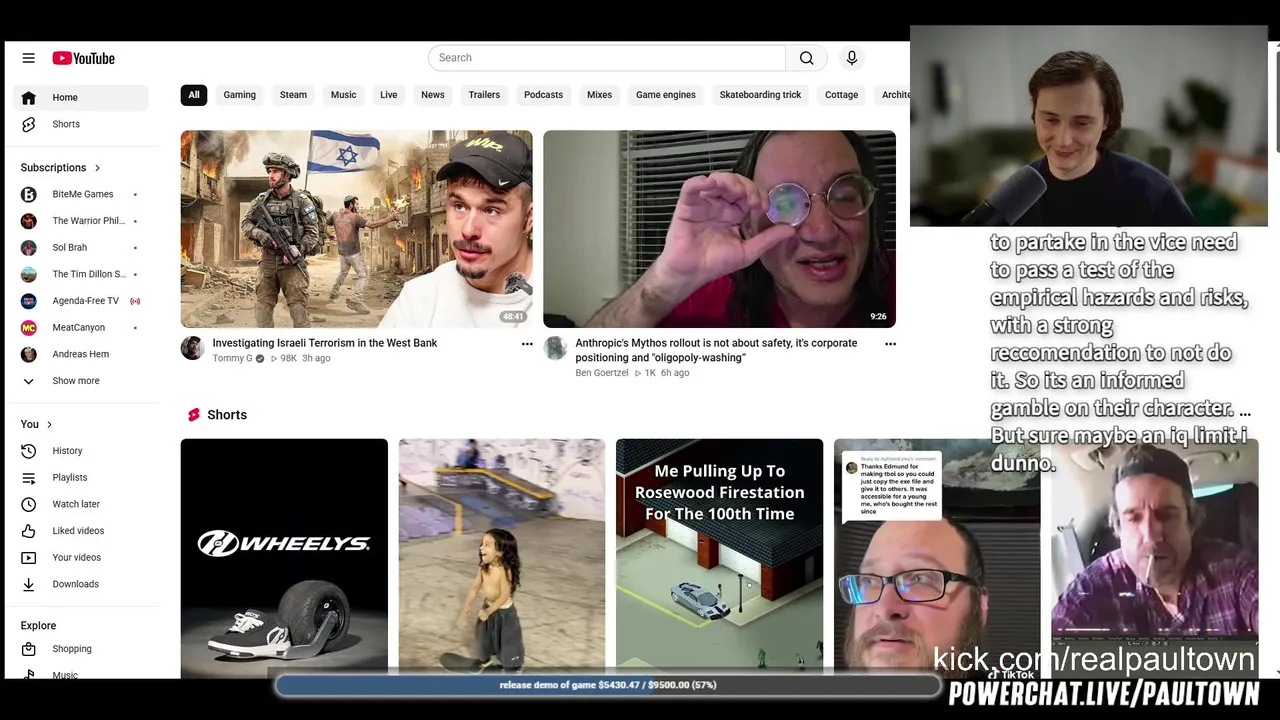
Task: Play the West Bank video thumbnail
Action: click(356, 229)
